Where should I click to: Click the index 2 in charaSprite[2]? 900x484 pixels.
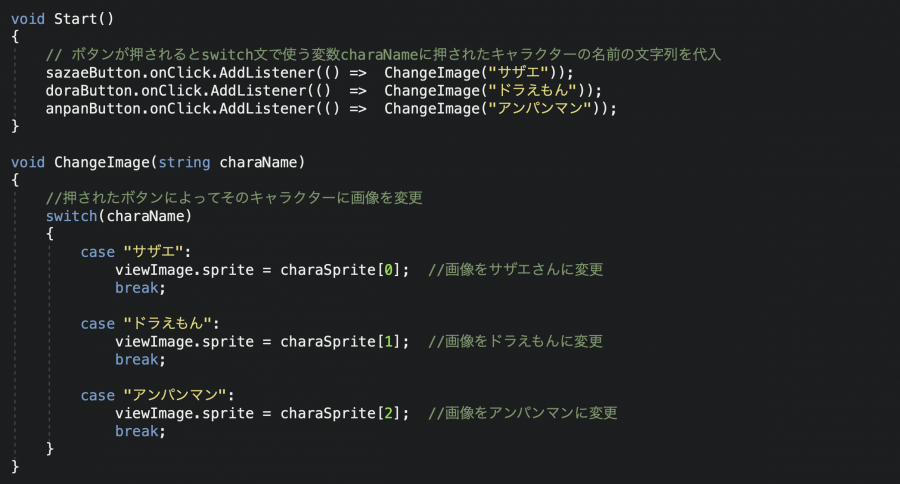[389, 413]
